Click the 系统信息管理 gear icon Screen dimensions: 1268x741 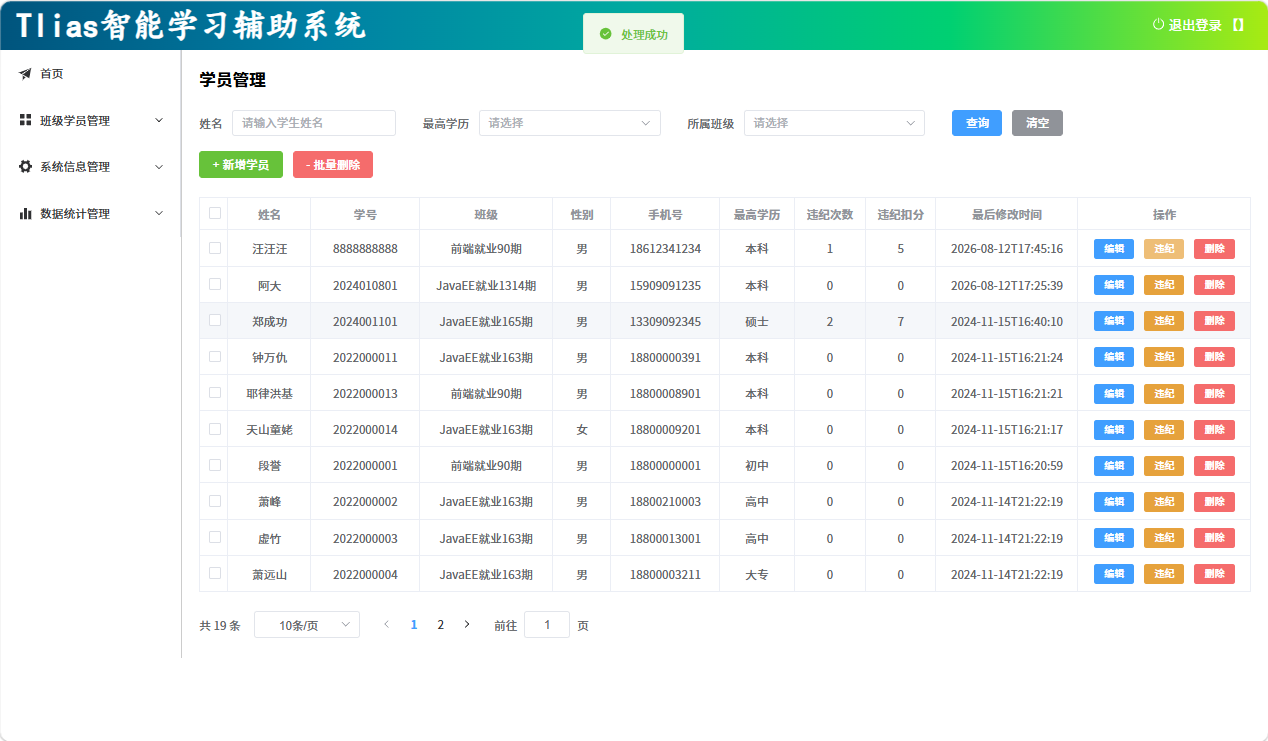[26, 167]
